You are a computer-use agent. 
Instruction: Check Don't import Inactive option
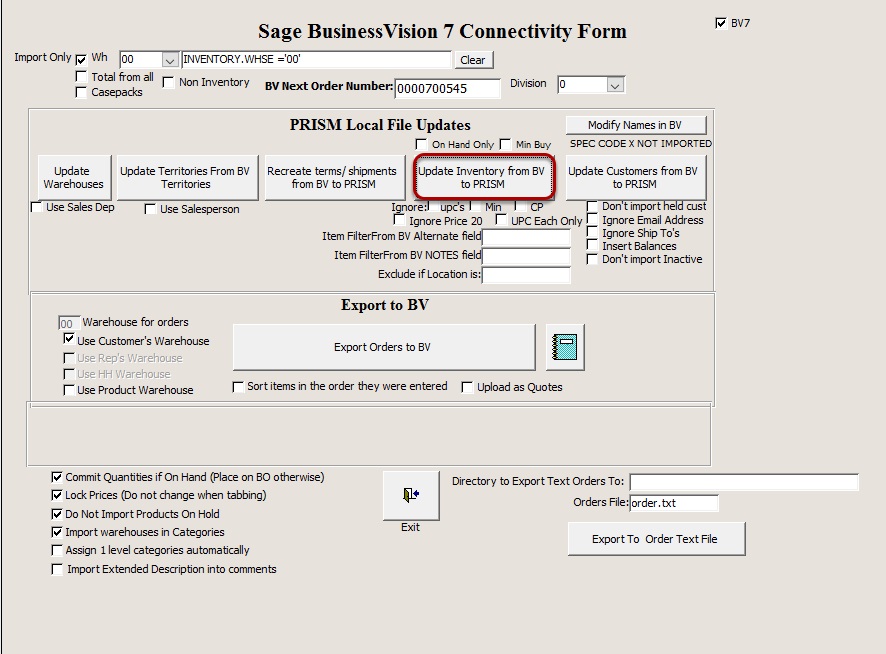coord(592,259)
